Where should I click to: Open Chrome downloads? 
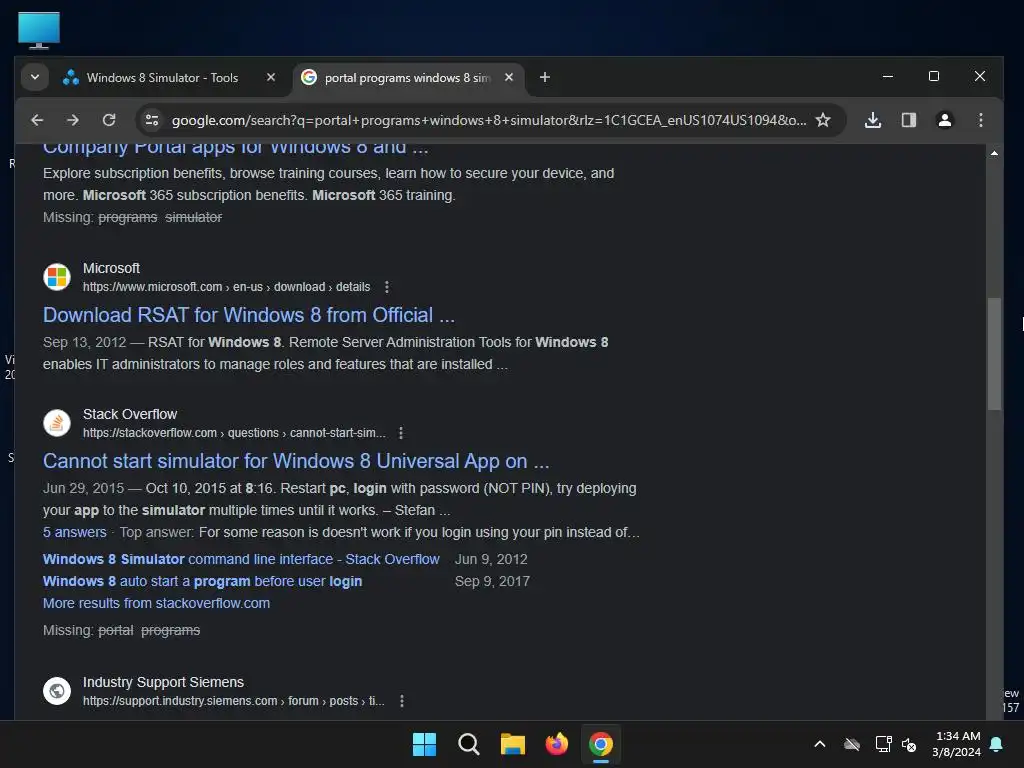tap(873, 120)
